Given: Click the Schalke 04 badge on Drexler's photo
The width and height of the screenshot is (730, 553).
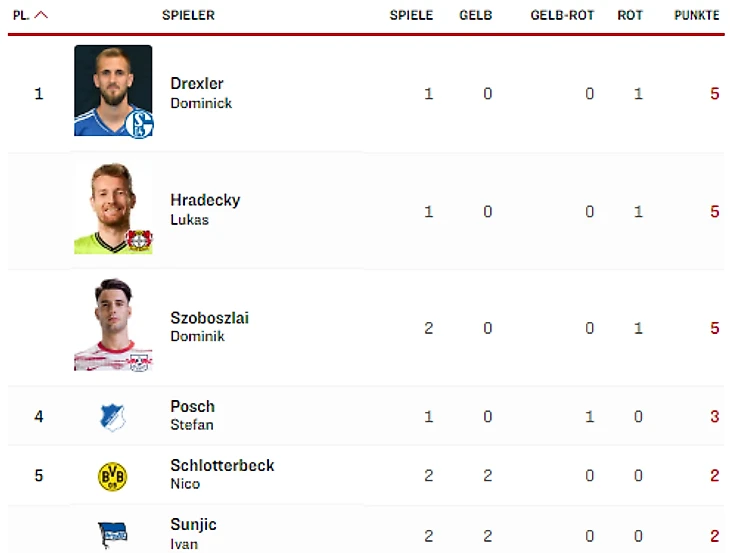Looking at the screenshot, I should 140,124.
